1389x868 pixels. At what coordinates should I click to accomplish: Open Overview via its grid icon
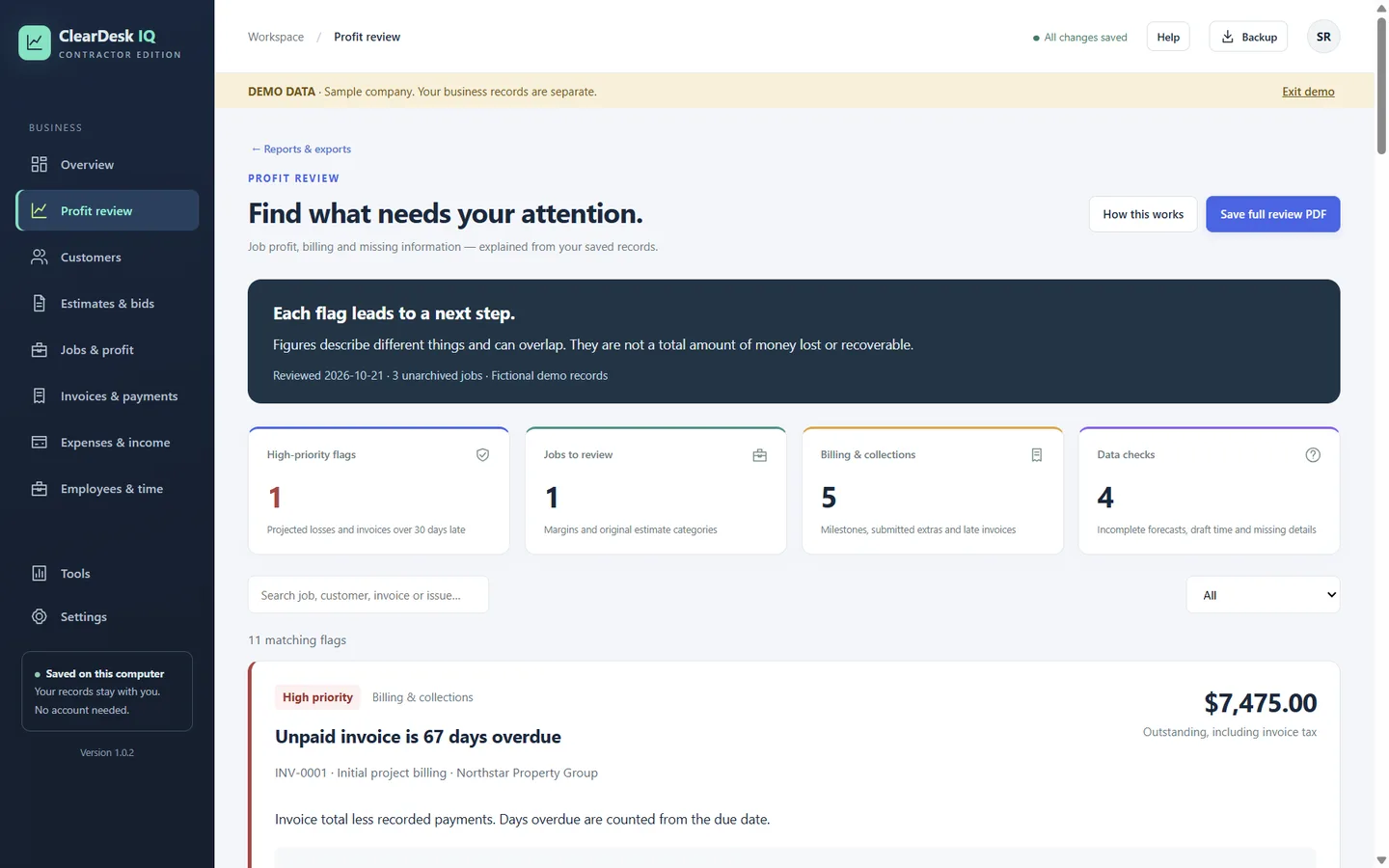40,165
